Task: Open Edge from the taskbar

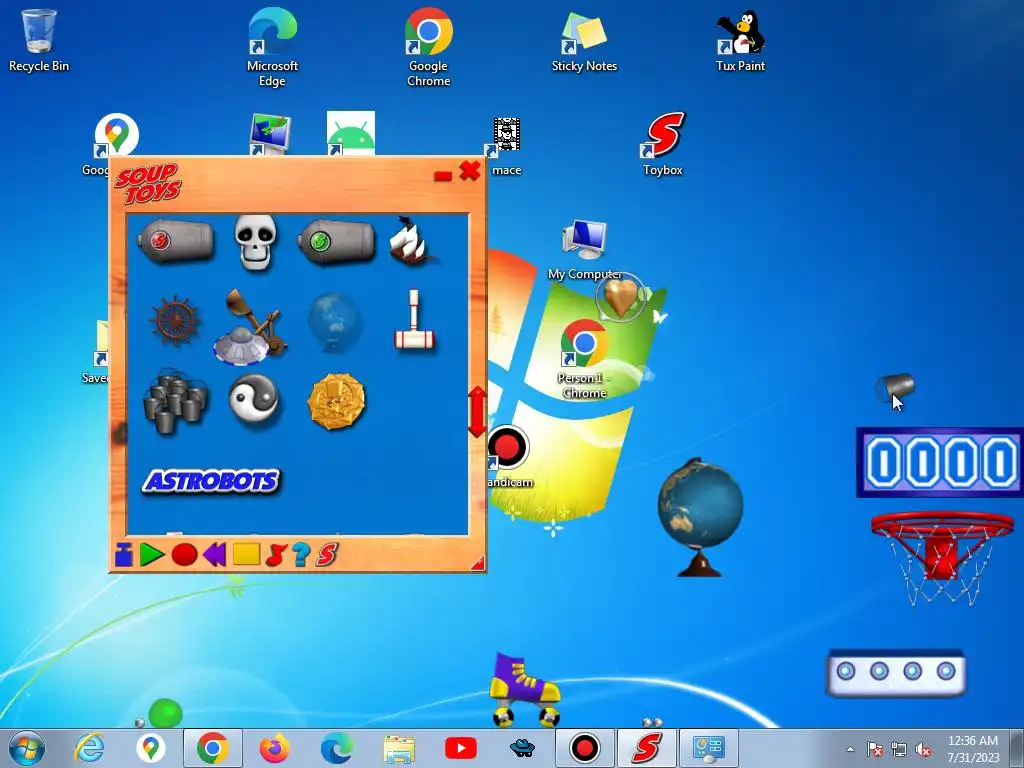Action: [x=337, y=748]
